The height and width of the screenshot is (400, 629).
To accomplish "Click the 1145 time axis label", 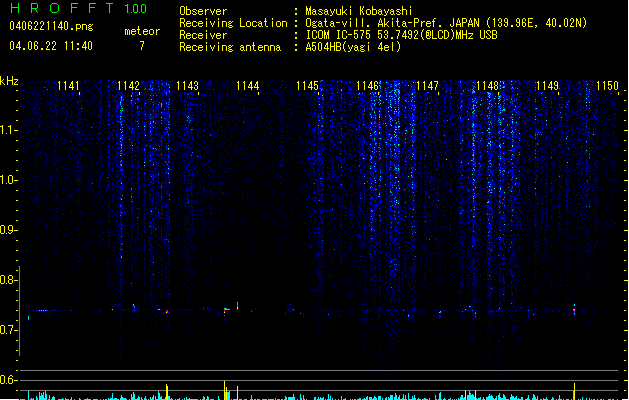I will pyautogui.click(x=307, y=86).
